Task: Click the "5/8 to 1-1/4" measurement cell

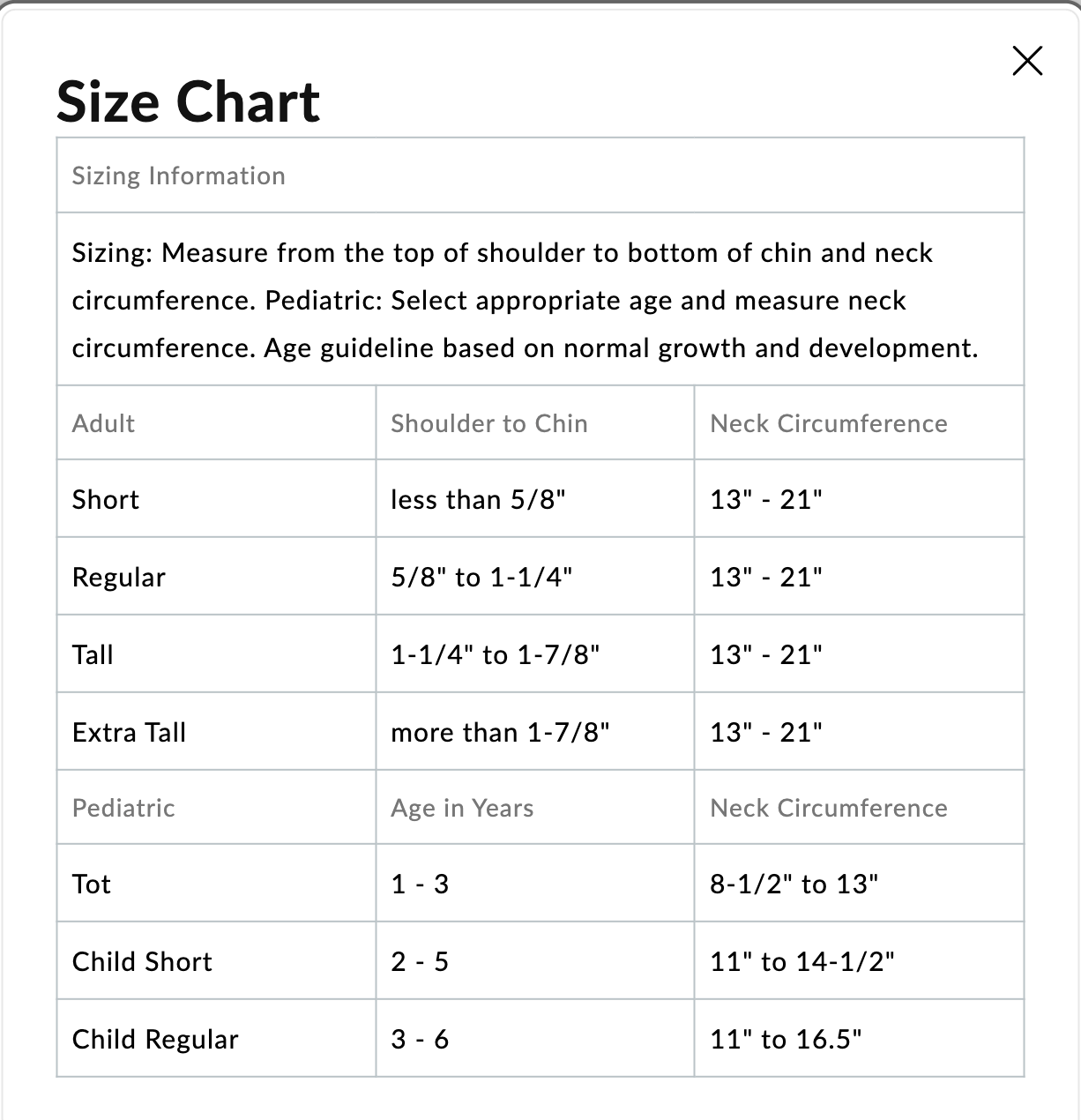Action: [x=481, y=578]
